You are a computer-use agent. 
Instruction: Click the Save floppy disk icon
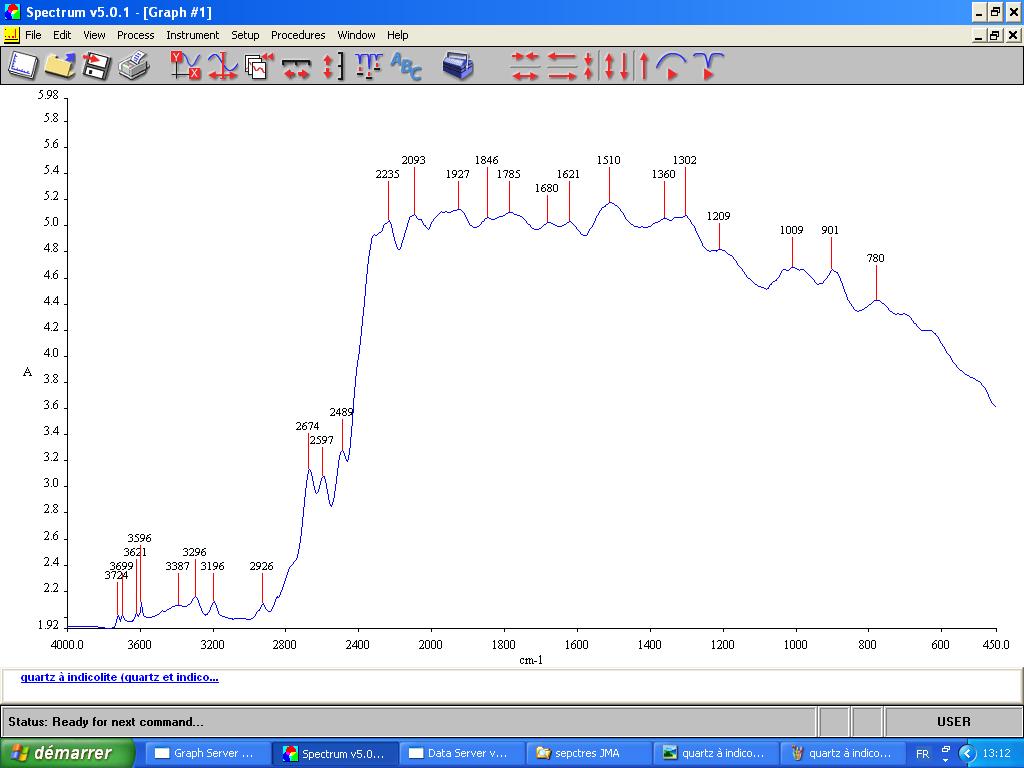pos(96,66)
